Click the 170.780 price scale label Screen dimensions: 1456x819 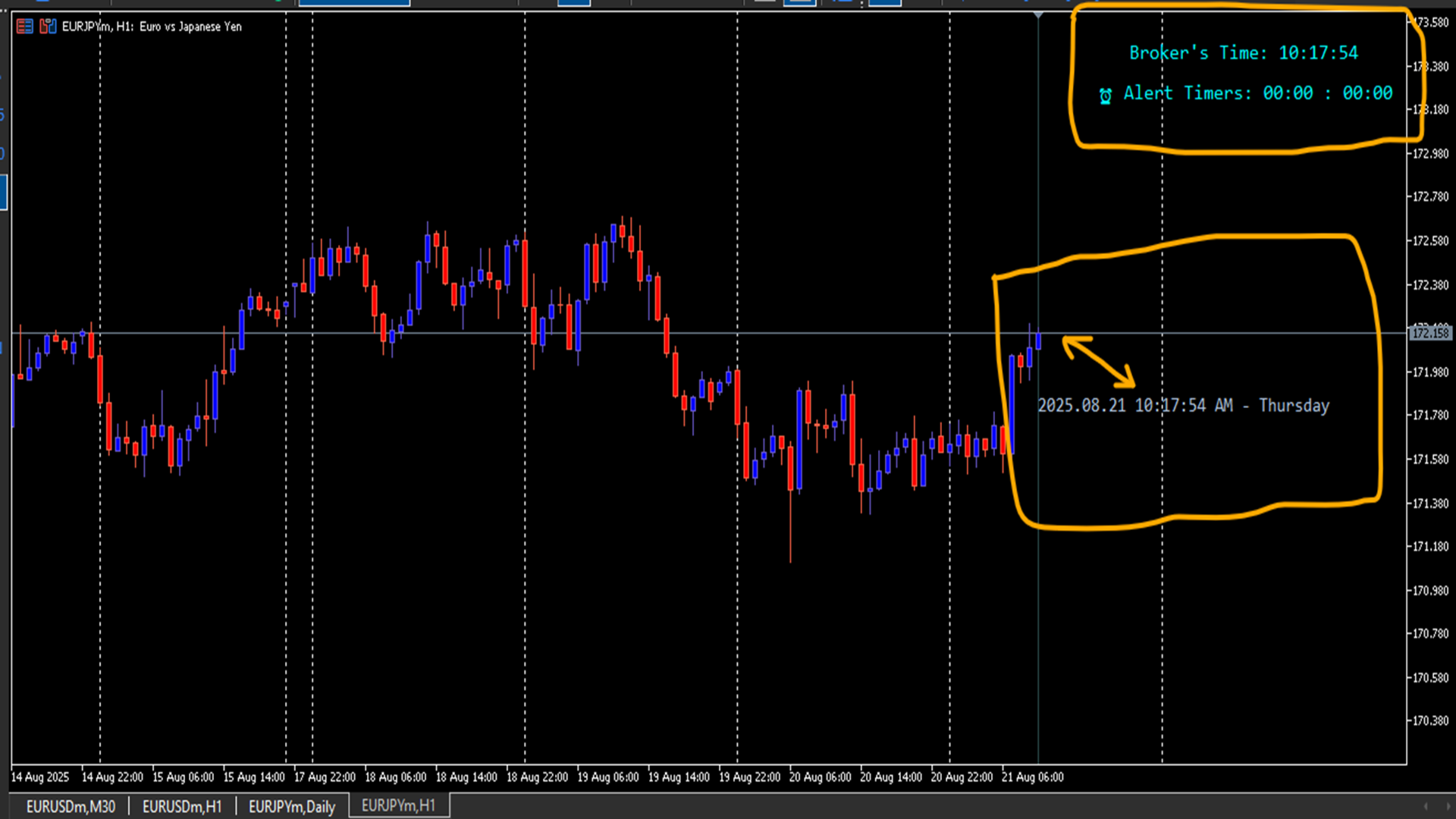[1430, 634]
